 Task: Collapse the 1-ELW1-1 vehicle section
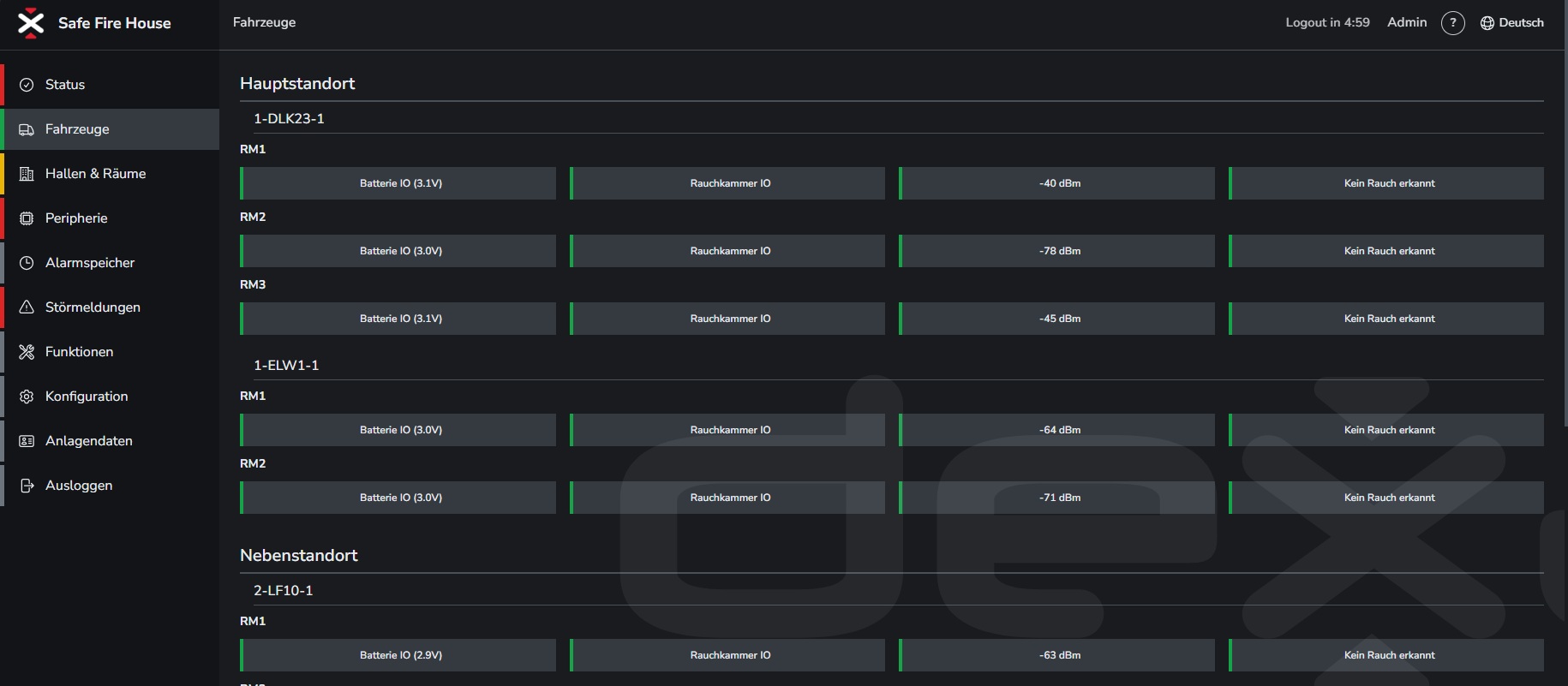tap(899, 365)
